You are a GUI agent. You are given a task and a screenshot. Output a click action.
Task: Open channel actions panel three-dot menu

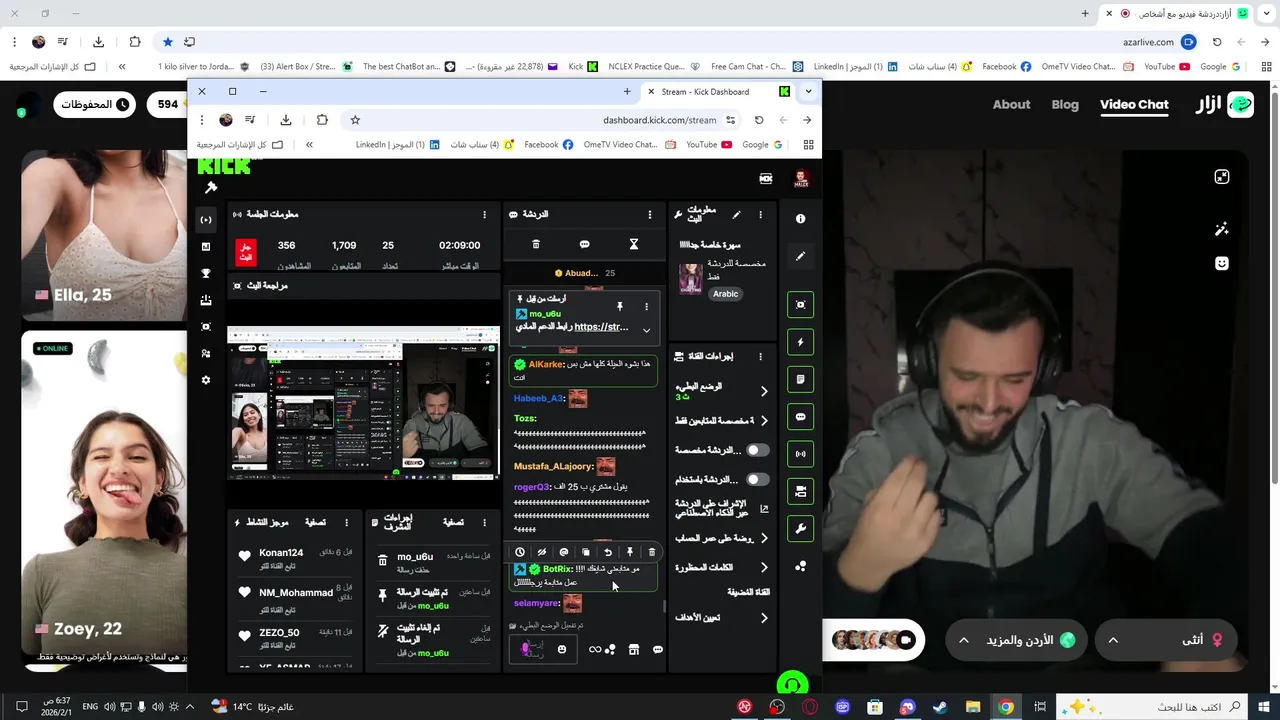pyautogui.click(x=760, y=356)
